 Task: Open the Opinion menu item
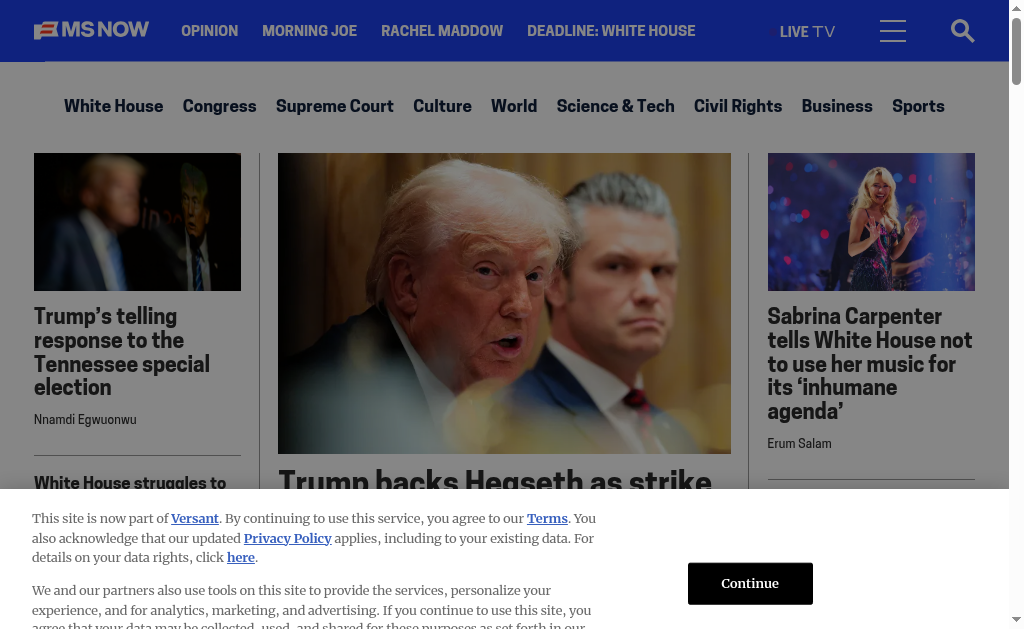(210, 31)
